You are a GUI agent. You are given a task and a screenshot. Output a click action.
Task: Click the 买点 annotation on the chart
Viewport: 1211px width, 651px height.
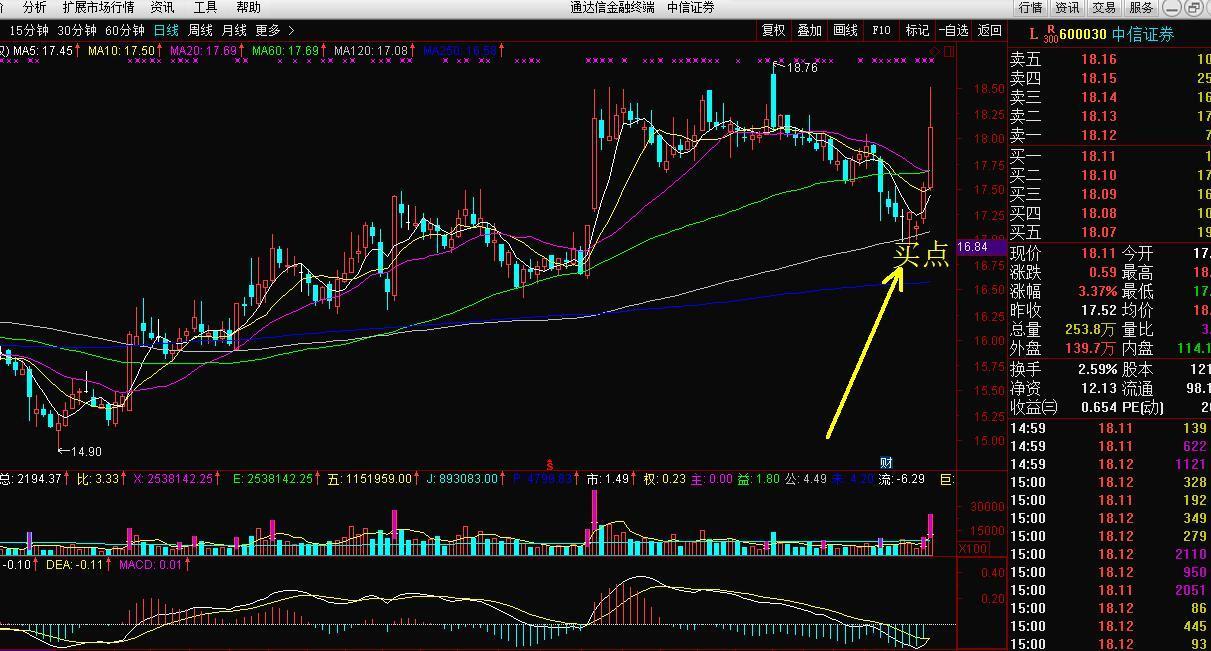tap(921, 254)
